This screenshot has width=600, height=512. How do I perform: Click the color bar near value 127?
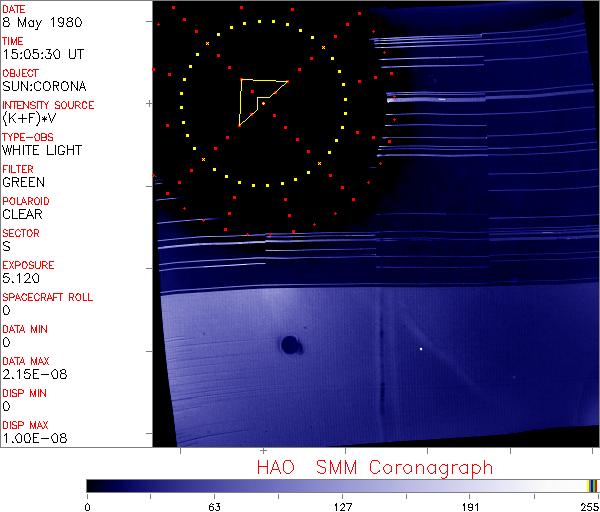(342, 485)
